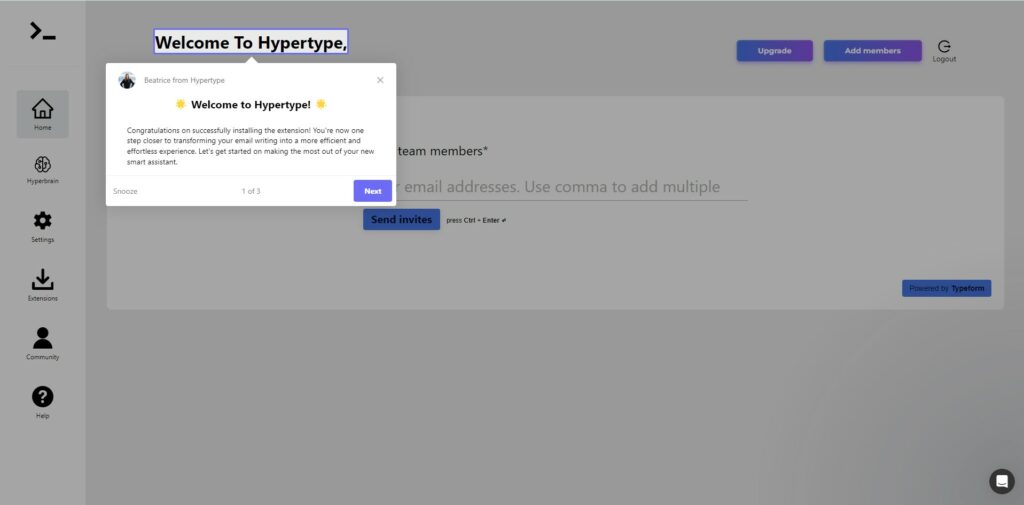Open the Community sidebar section
Viewport: 1024px width, 505px height.
point(42,344)
